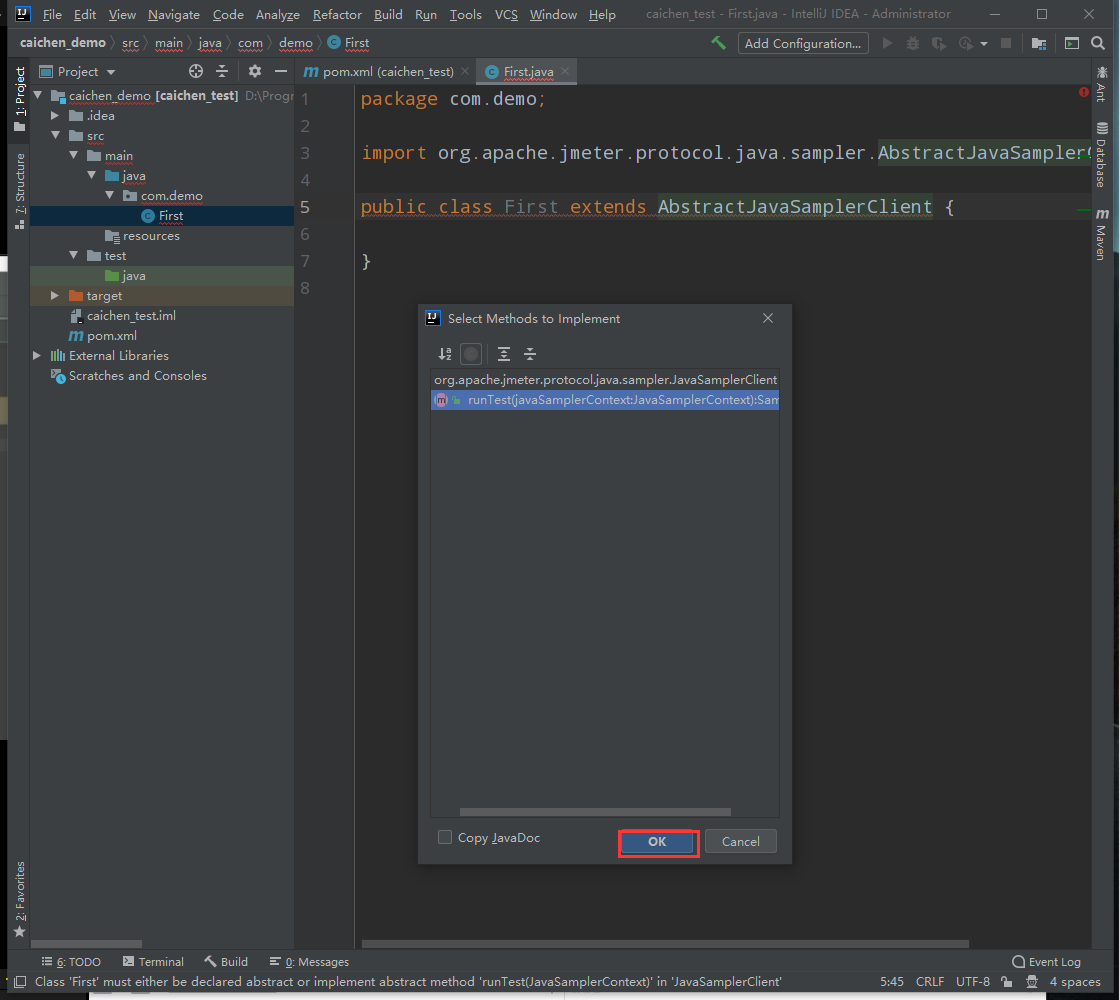The image size is (1119, 1000).
Task: Collapse the test folder
Action: [74, 255]
